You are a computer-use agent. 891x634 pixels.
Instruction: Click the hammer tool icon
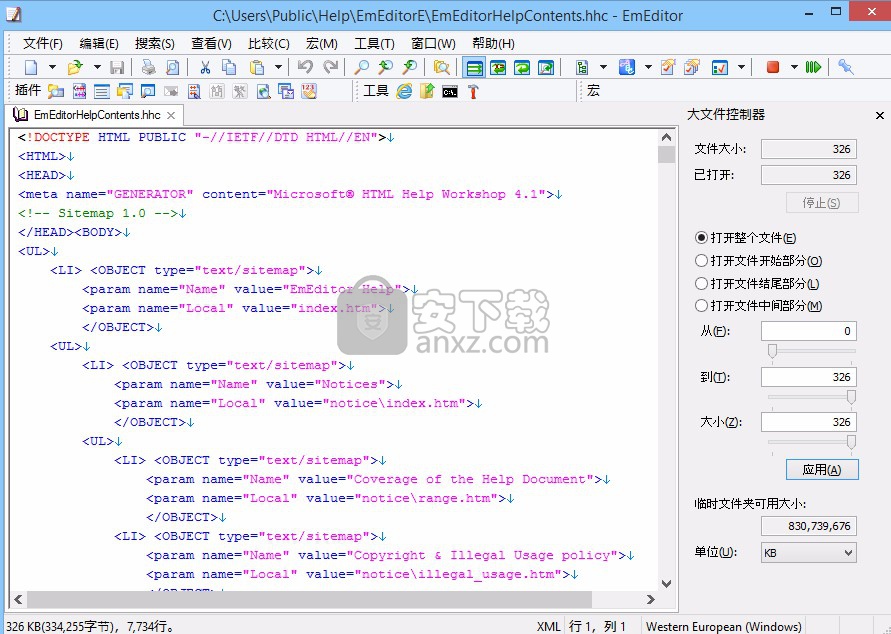tap(473, 91)
